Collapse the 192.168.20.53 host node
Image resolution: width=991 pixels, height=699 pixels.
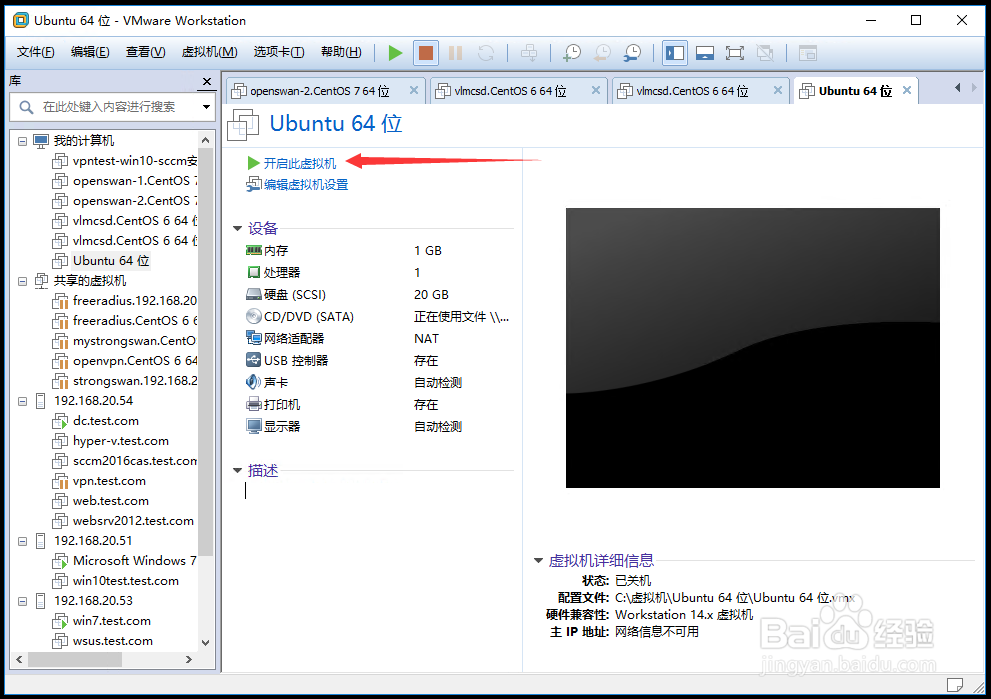click(23, 602)
